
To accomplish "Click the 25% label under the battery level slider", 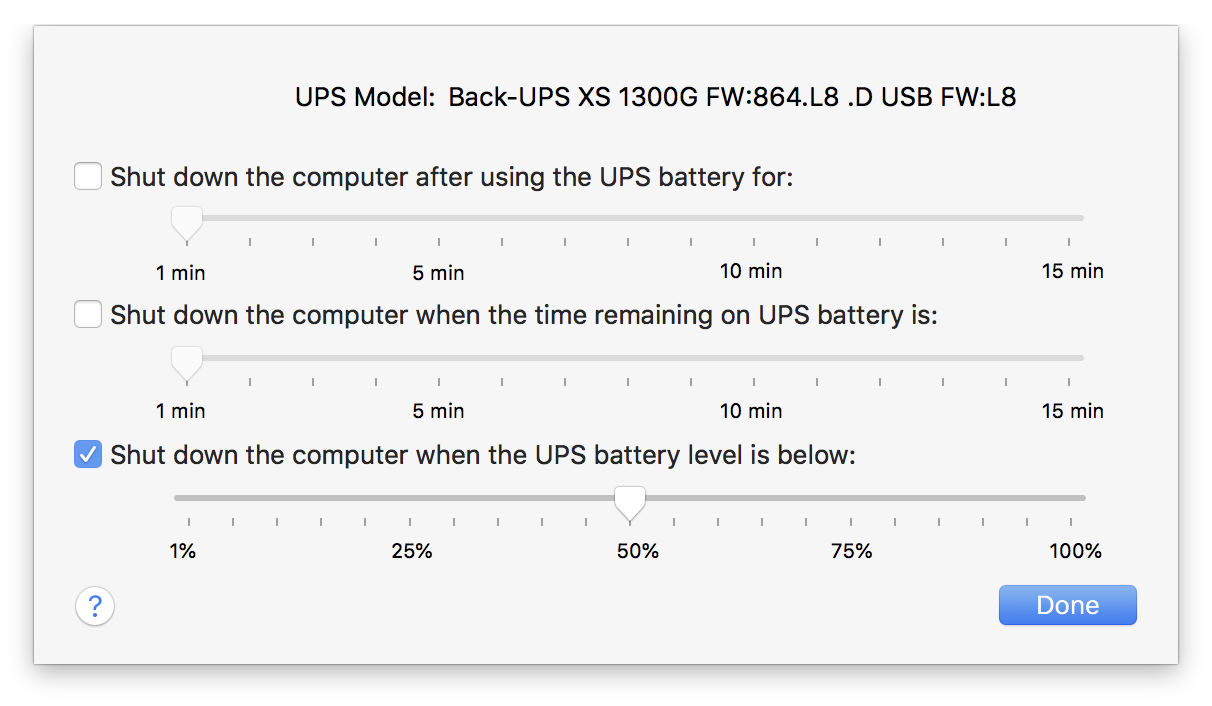I will tap(412, 551).
